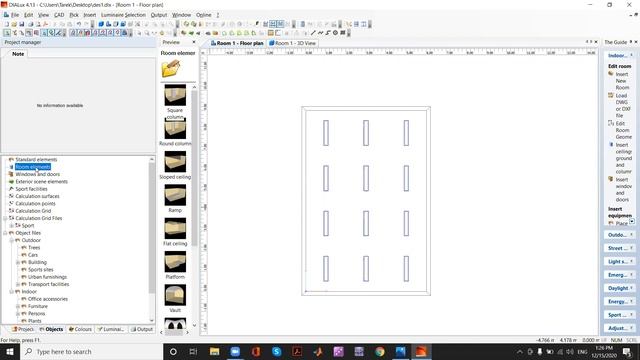Screen dimensions: 640x360
Task: Select Office accessories tree item
Action: click(48, 299)
